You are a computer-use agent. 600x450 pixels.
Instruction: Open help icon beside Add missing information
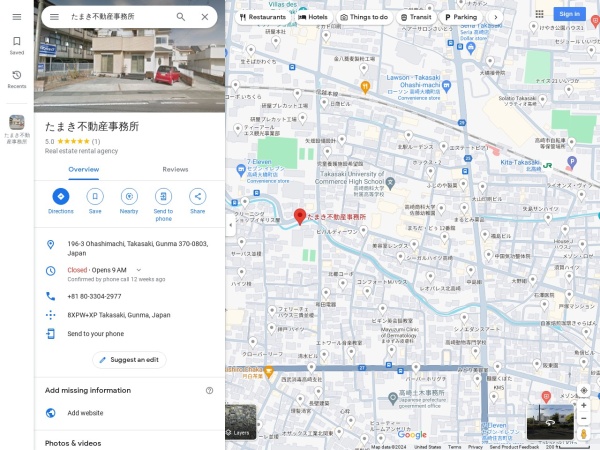coord(209,391)
